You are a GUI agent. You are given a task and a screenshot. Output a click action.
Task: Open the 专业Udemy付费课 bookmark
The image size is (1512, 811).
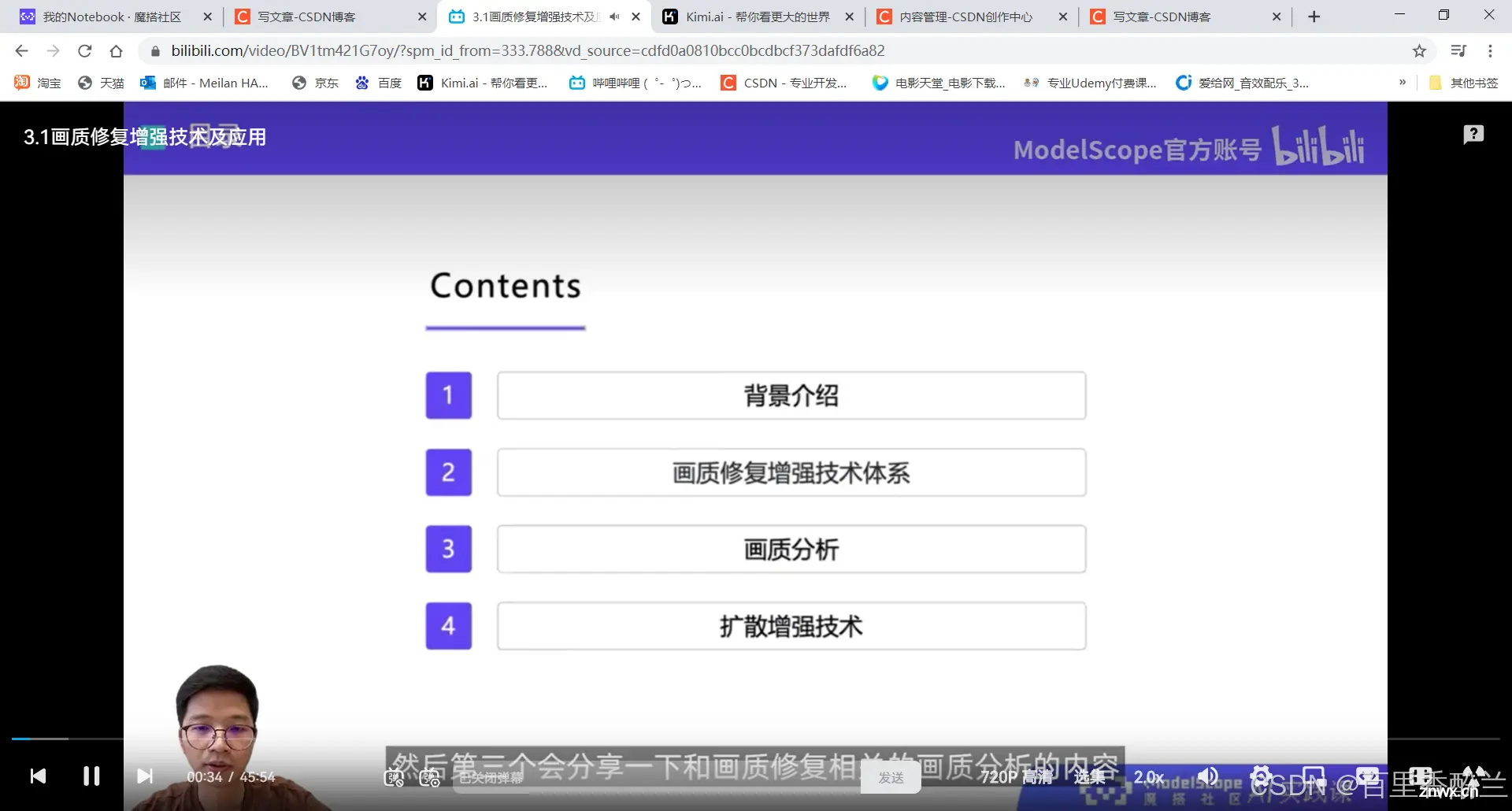tap(1091, 83)
